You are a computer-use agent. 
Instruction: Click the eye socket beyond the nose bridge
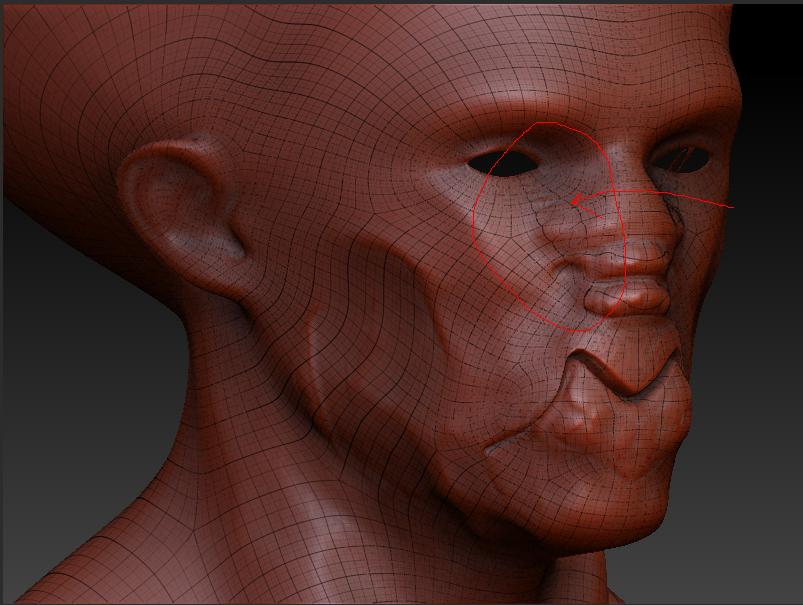682,158
